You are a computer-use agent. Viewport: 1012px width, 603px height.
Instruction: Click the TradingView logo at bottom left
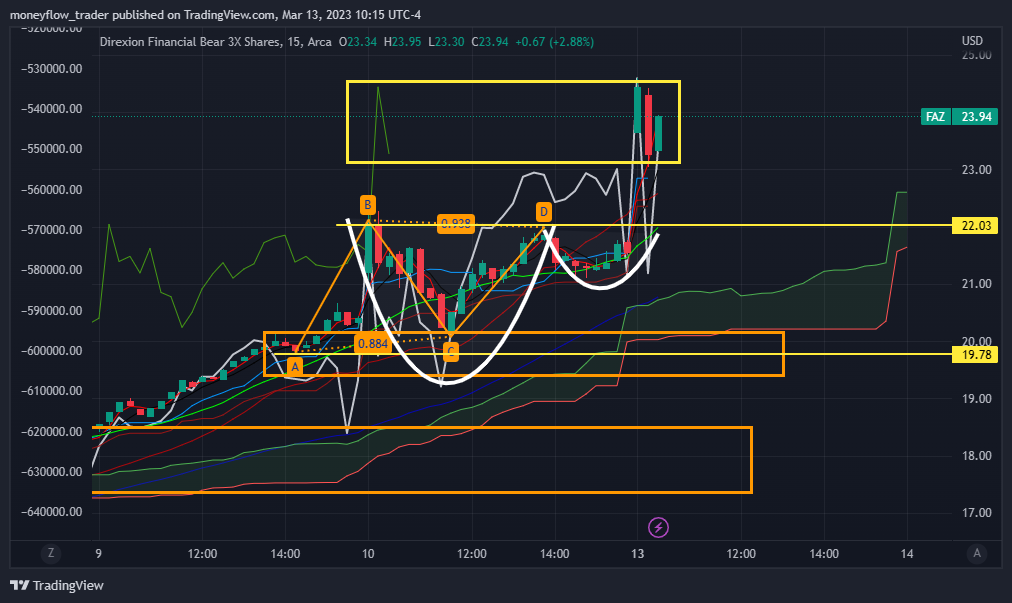(x=57, y=586)
